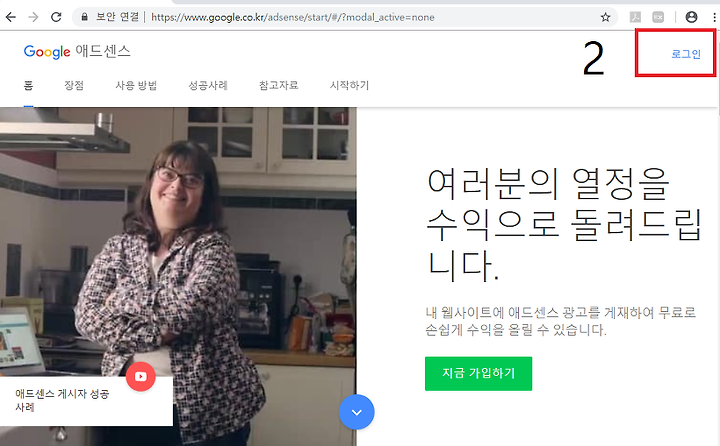Click the 로그인 link

pos(686,54)
